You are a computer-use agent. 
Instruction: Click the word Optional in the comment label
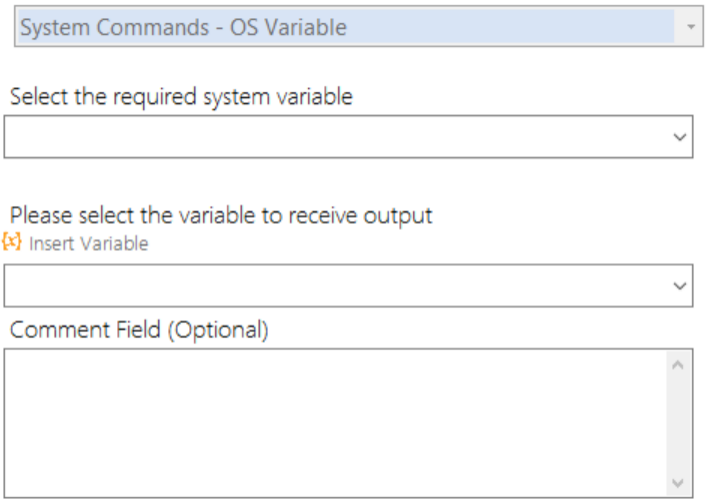(x=219, y=330)
